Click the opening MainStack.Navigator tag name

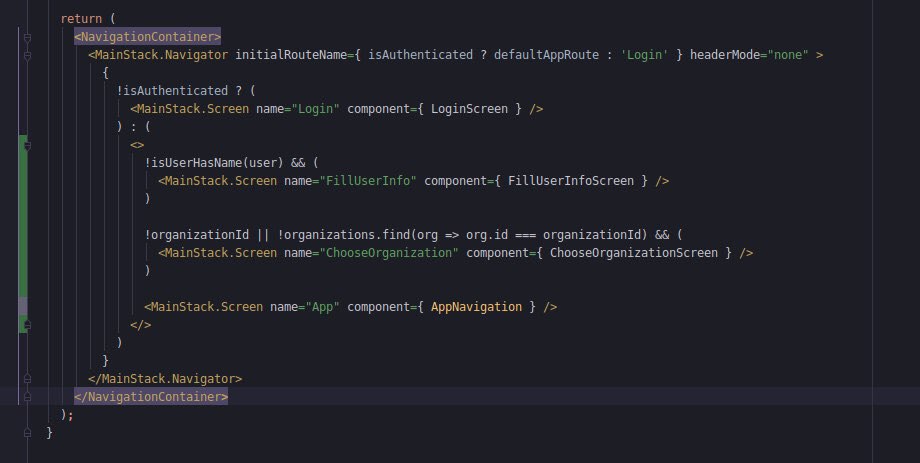tap(161, 55)
